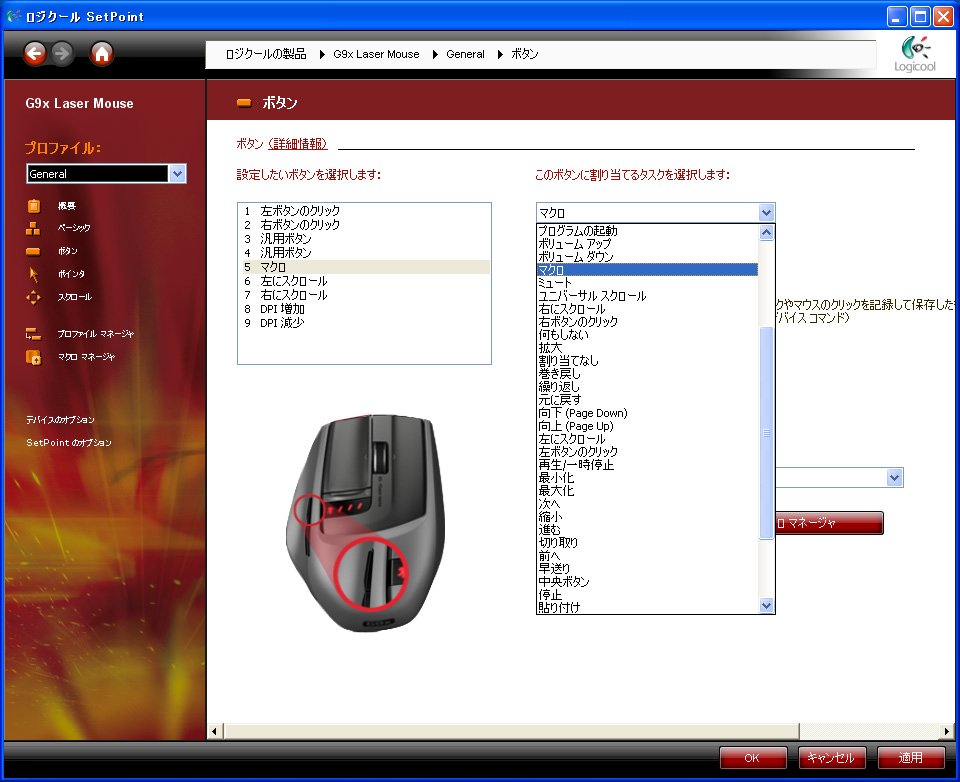Open the ポインタ pointer sidebar icon
This screenshot has width=960, height=782.
pos(34,274)
